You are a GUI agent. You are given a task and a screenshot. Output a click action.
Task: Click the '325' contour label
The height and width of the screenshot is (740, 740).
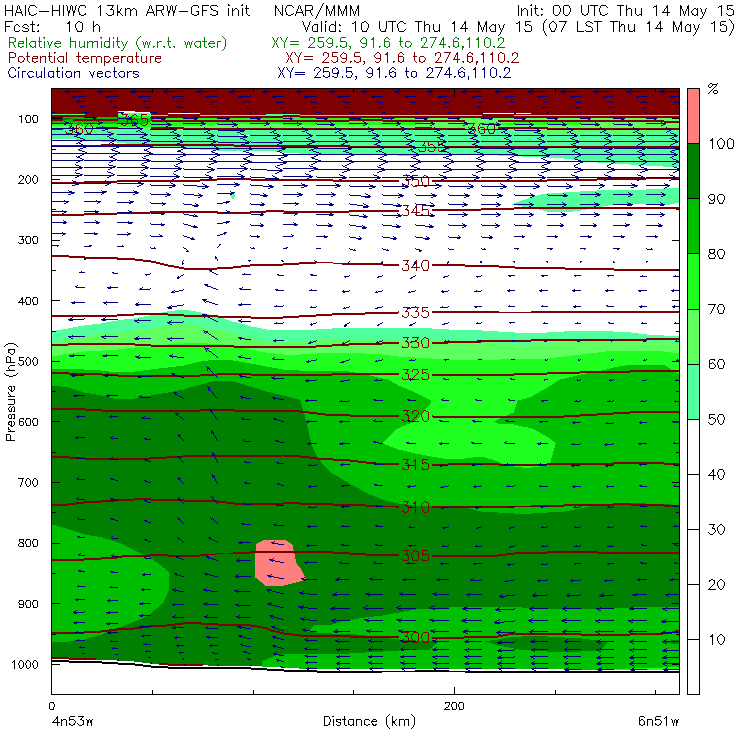coord(415,375)
